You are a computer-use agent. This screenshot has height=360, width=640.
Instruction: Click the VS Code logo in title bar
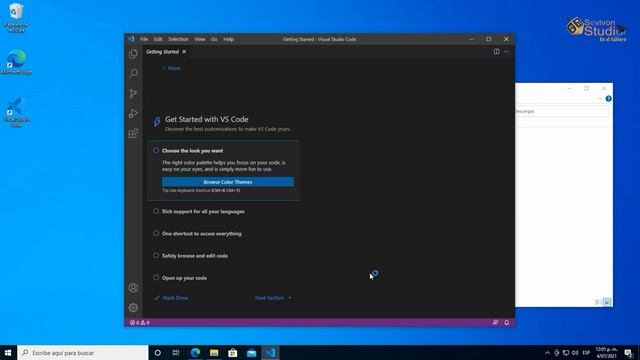pos(131,39)
